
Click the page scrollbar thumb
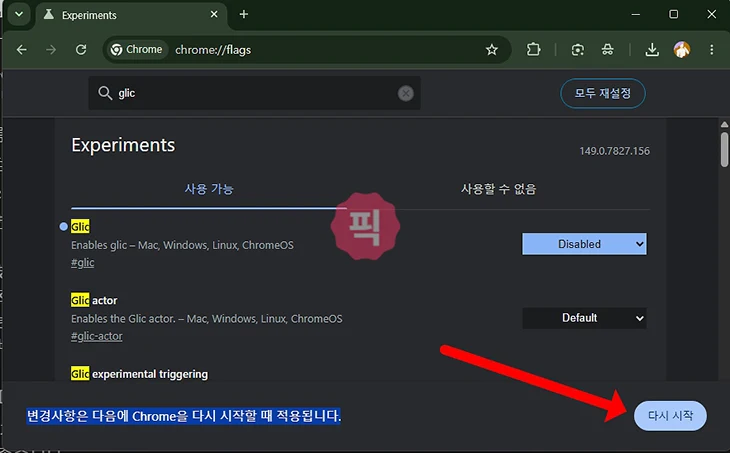click(x=724, y=149)
